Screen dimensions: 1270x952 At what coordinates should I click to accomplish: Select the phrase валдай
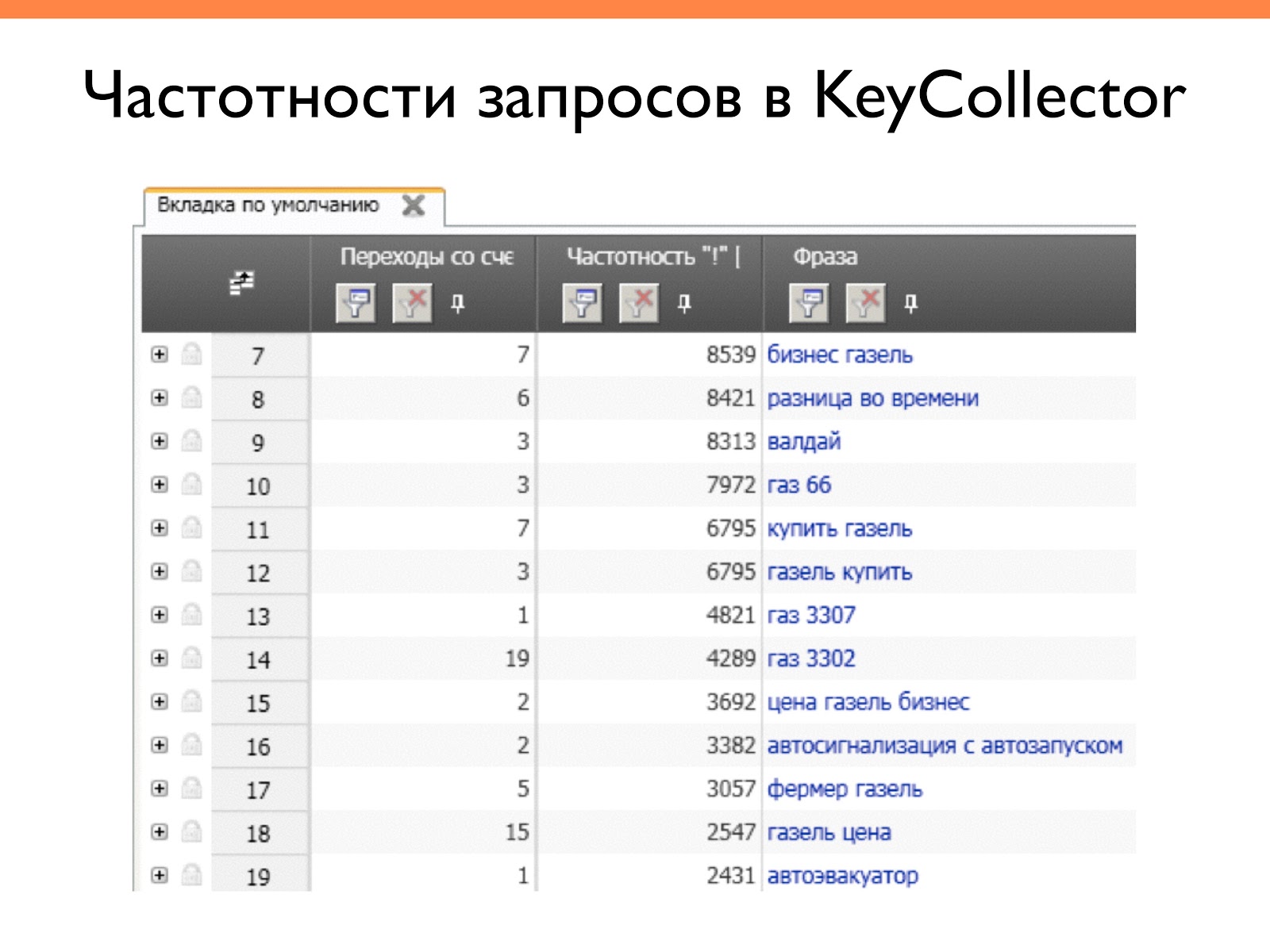tap(804, 442)
